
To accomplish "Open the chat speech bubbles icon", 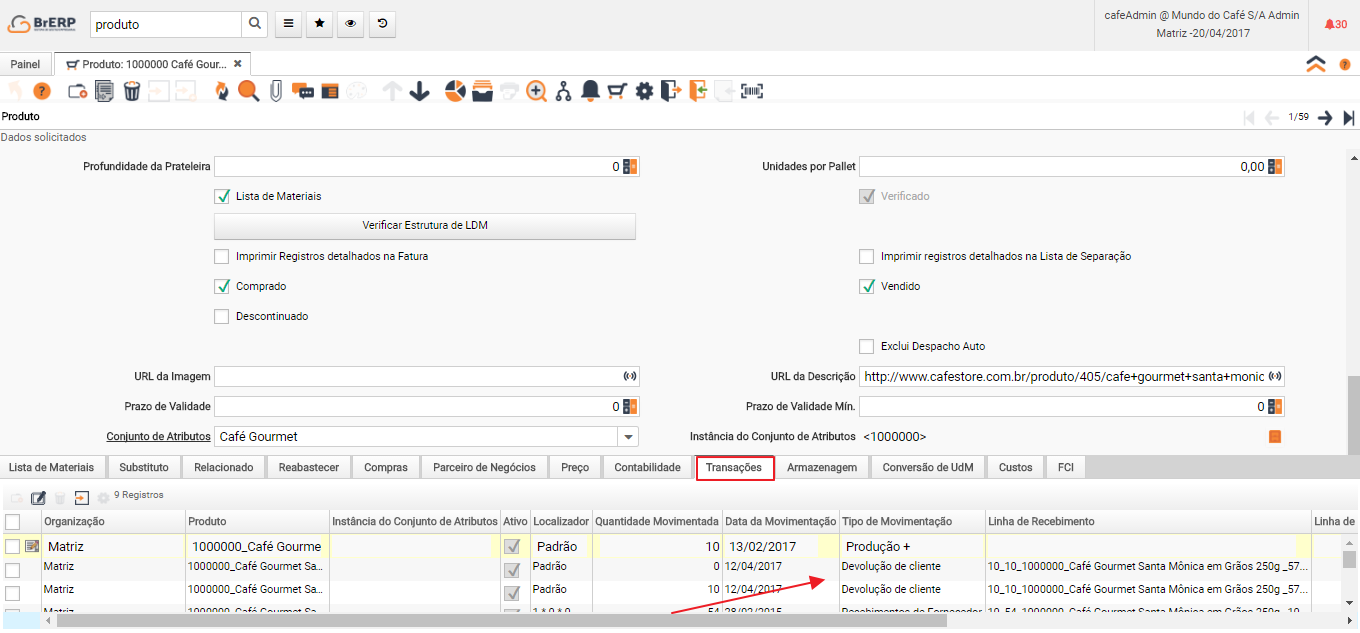I will [x=302, y=91].
